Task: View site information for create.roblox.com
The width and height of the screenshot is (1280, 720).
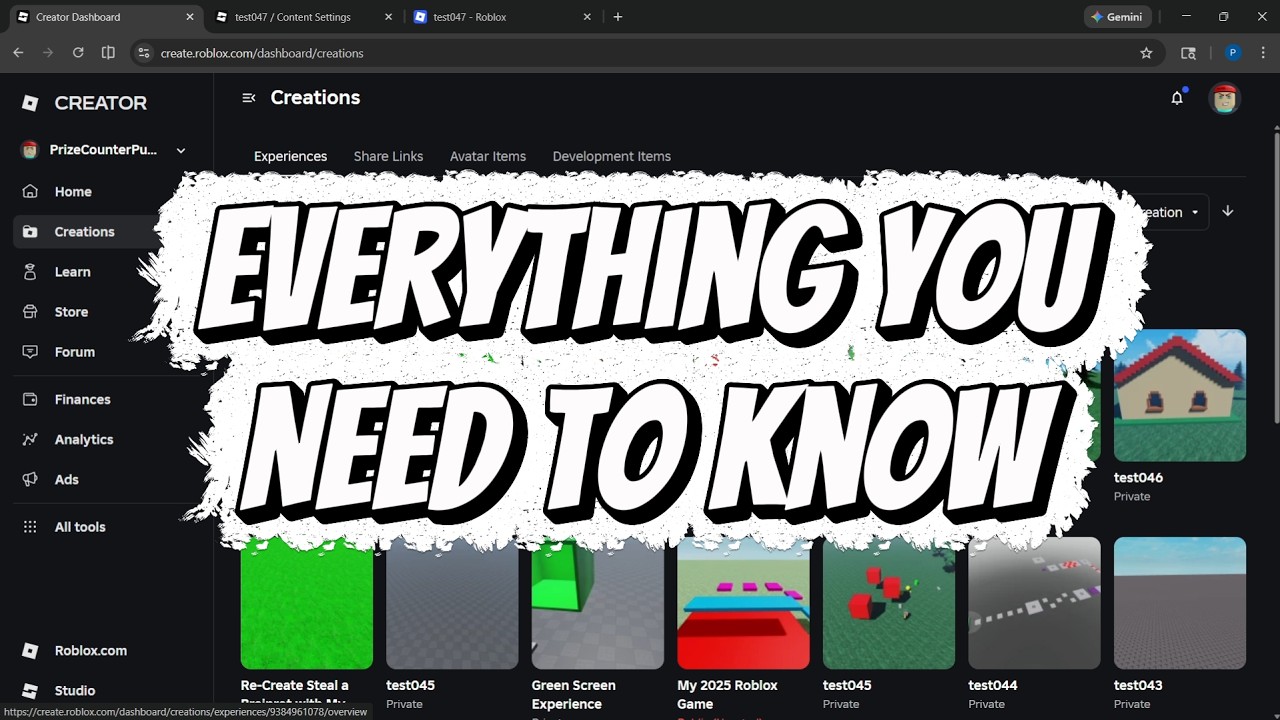Action: (144, 53)
